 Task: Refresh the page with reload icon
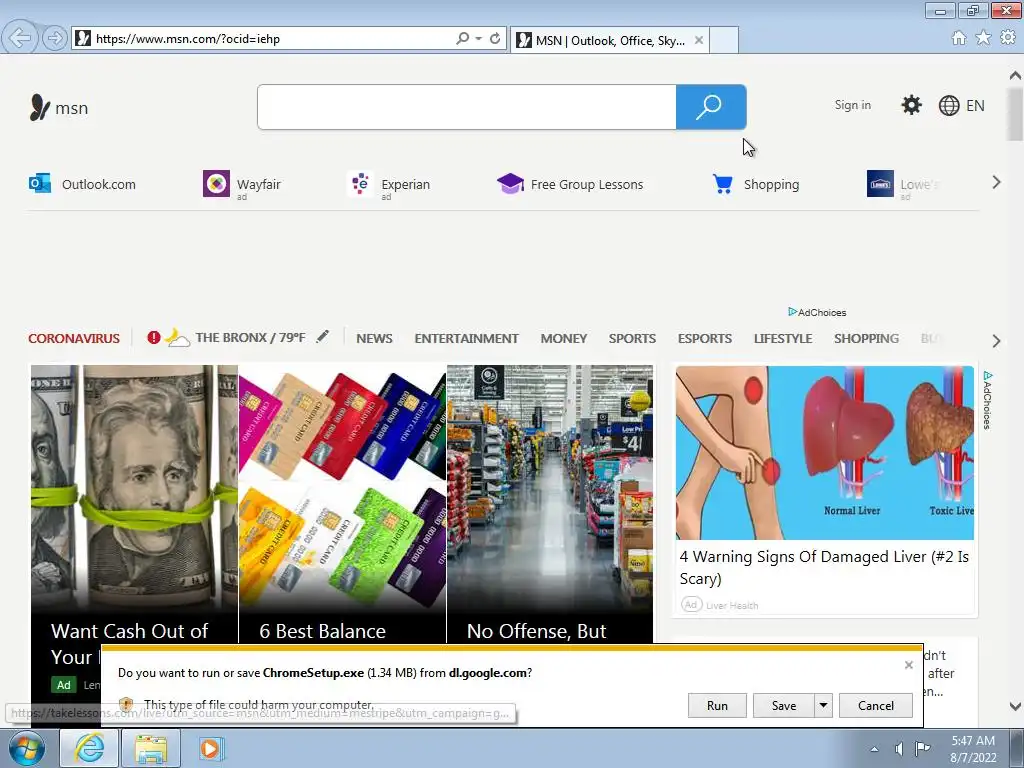point(495,39)
